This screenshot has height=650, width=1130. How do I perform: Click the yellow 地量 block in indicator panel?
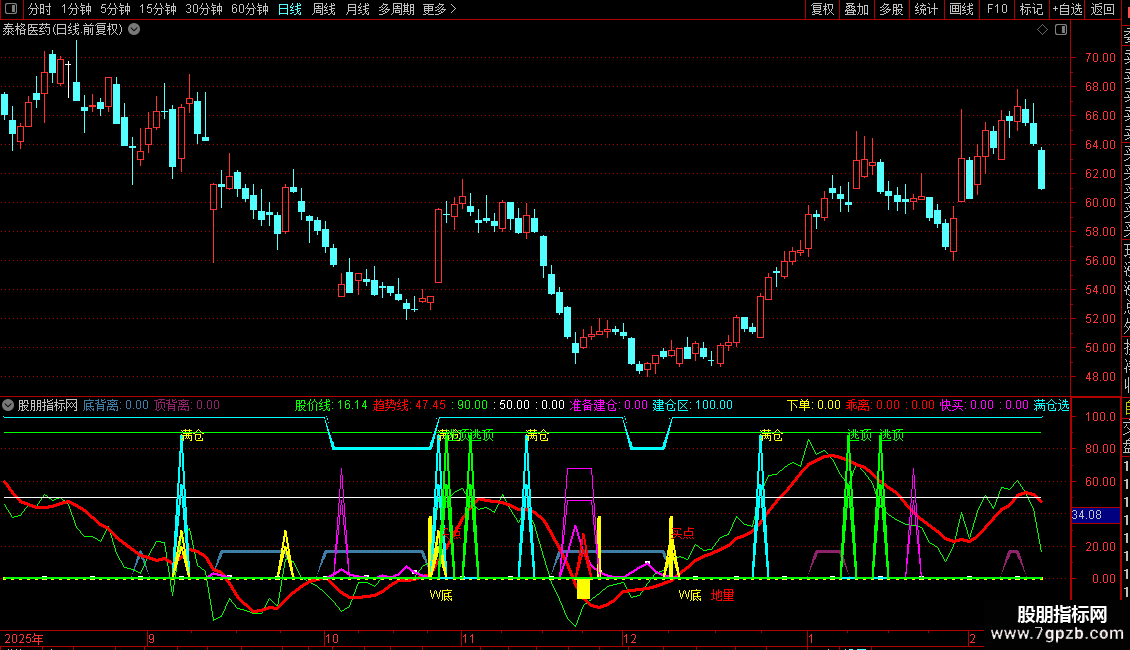coord(582,588)
